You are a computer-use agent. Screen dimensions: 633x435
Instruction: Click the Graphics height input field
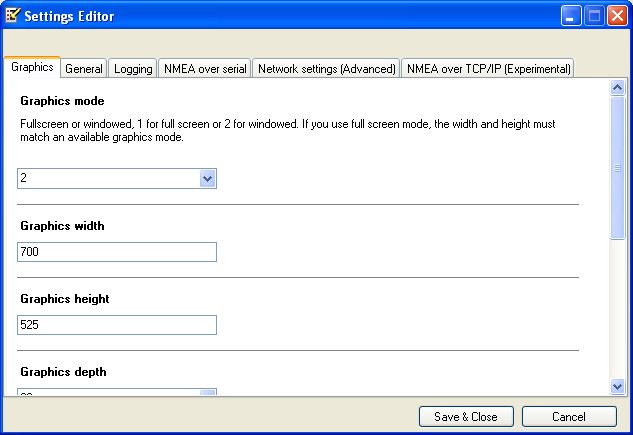pos(117,325)
